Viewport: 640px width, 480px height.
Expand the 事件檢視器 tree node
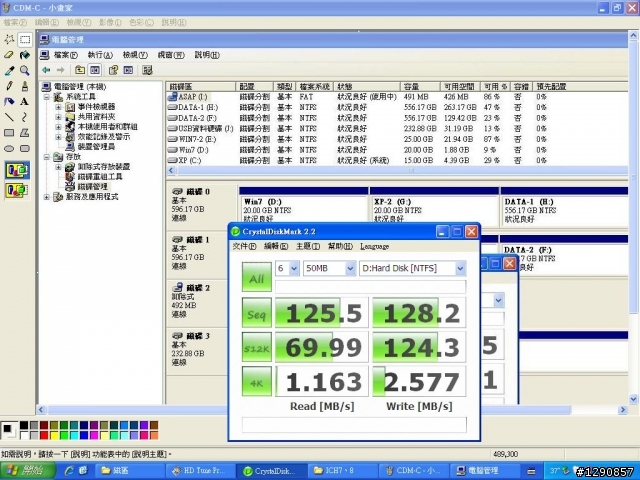58,107
